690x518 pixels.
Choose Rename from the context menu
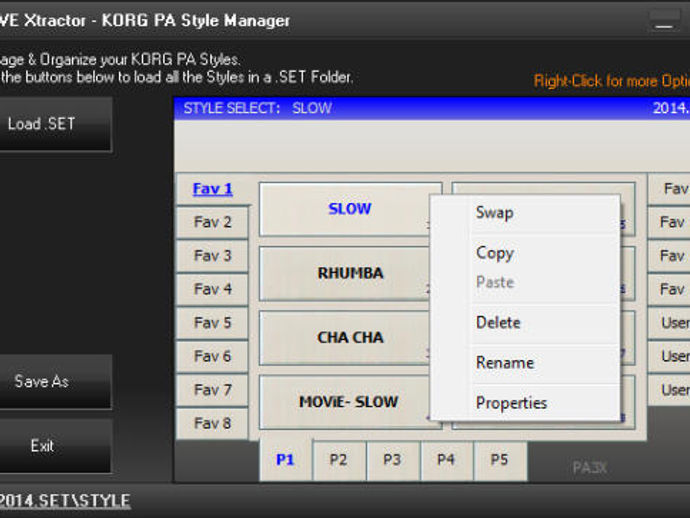click(x=525, y=363)
